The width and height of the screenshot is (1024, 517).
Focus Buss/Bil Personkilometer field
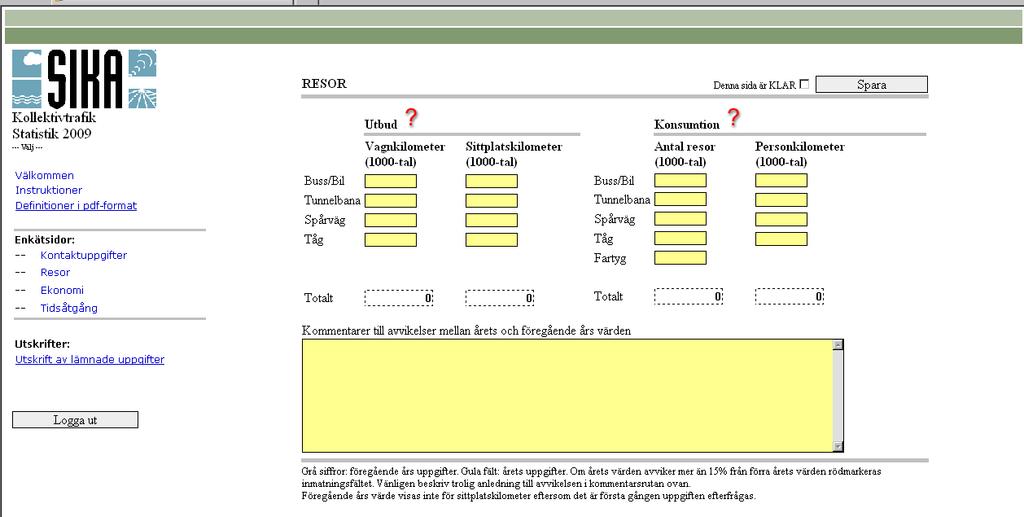(x=782, y=180)
